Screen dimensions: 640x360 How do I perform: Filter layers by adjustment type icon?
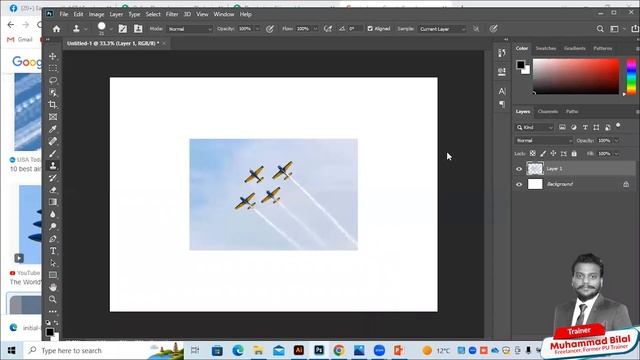click(573, 127)
